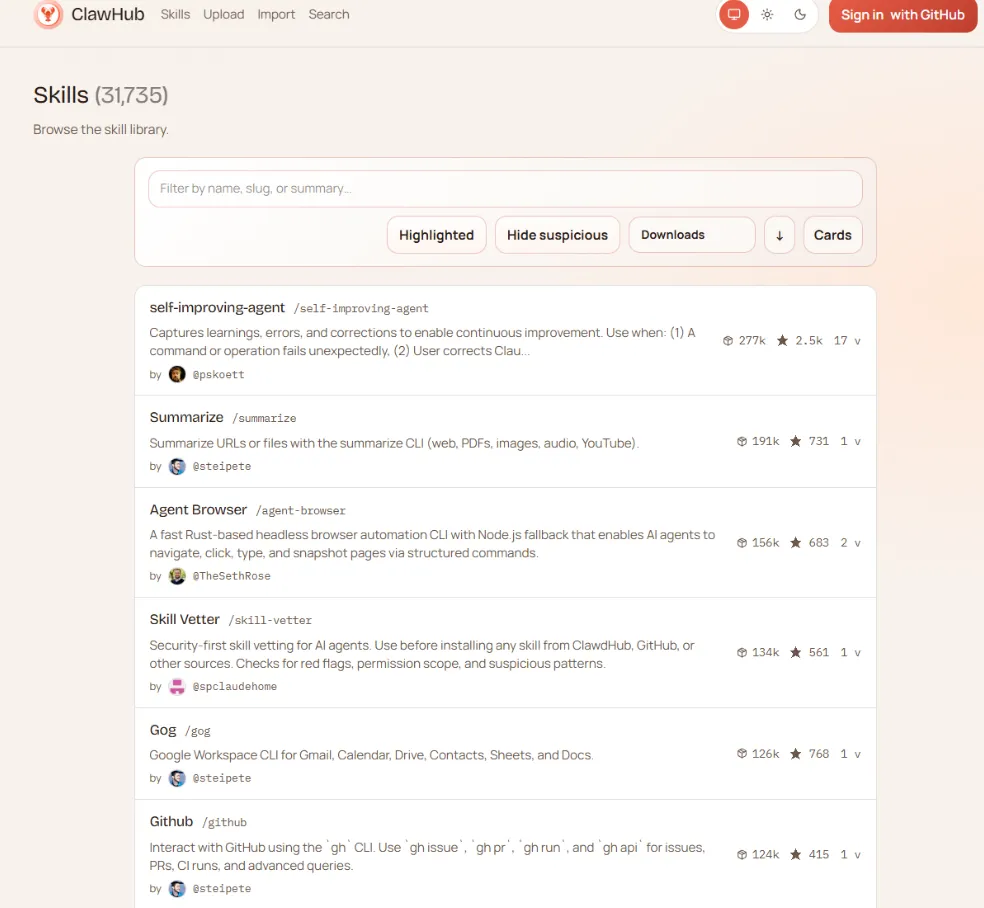Click the star icon on Summarize row
The width and height of the screenshot is (984, 908).
795,441
